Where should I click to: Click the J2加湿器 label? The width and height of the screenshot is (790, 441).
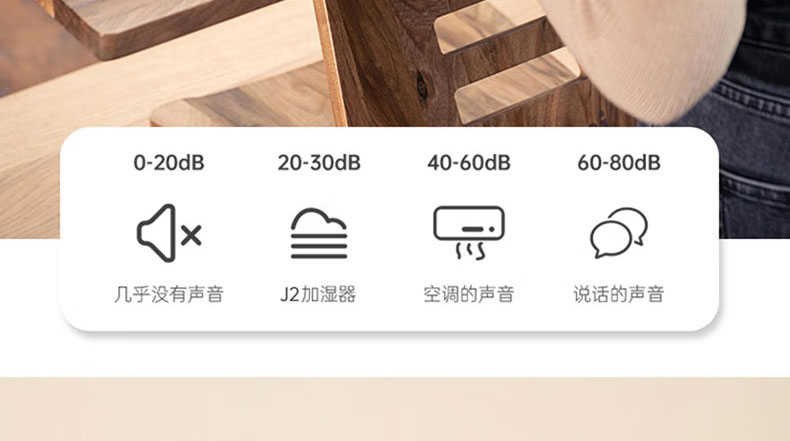318,294
